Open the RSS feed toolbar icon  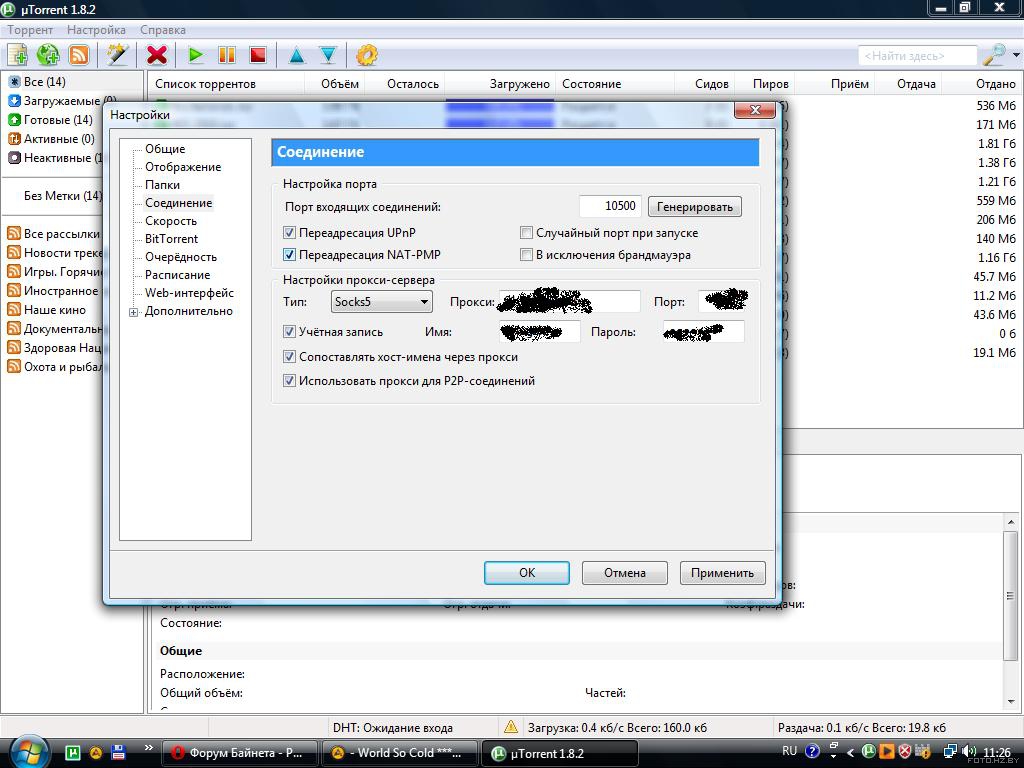pyautogui.click(x=79, y=55)
